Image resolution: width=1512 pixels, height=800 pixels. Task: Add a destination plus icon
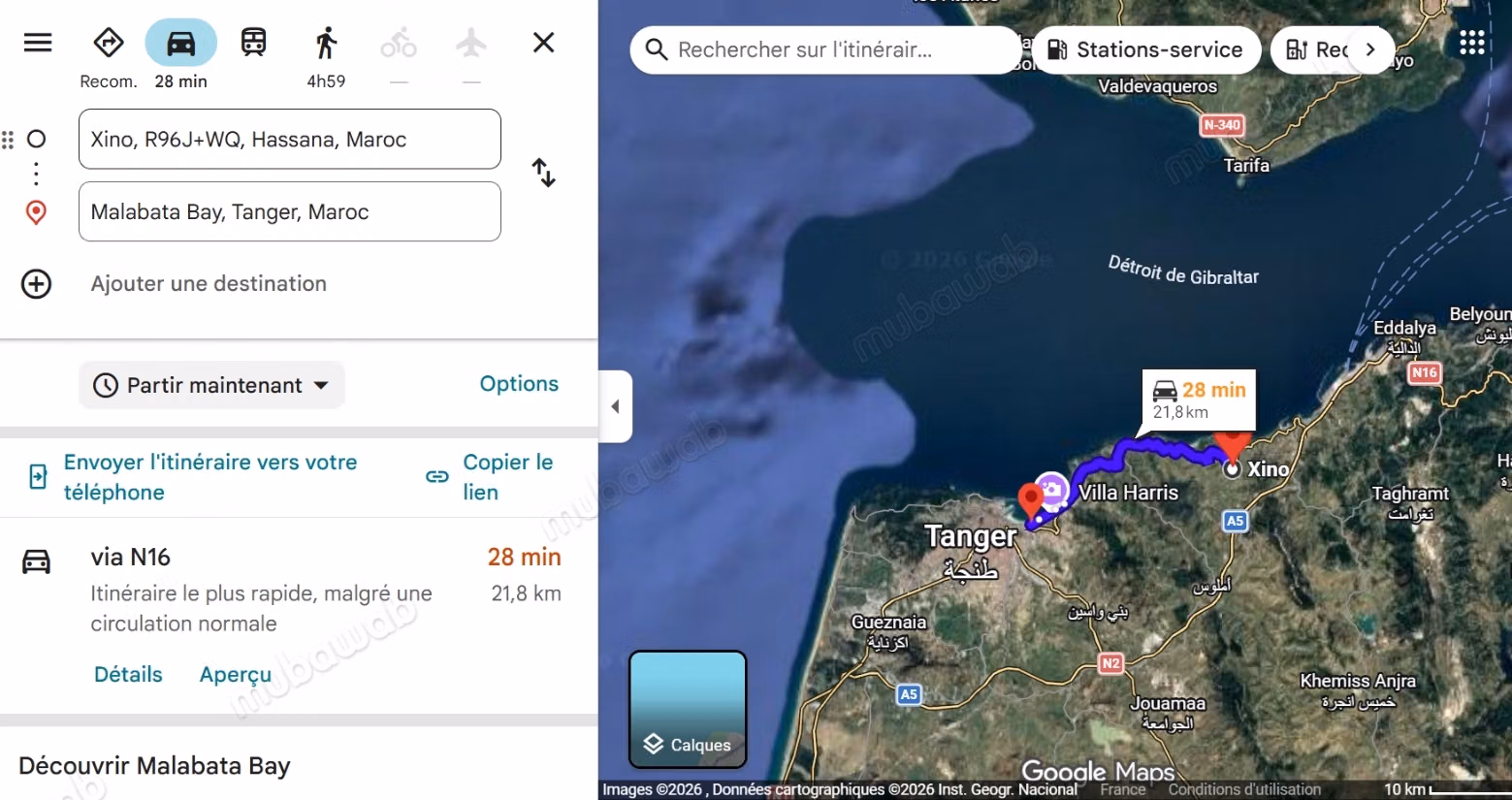[37, 284]
